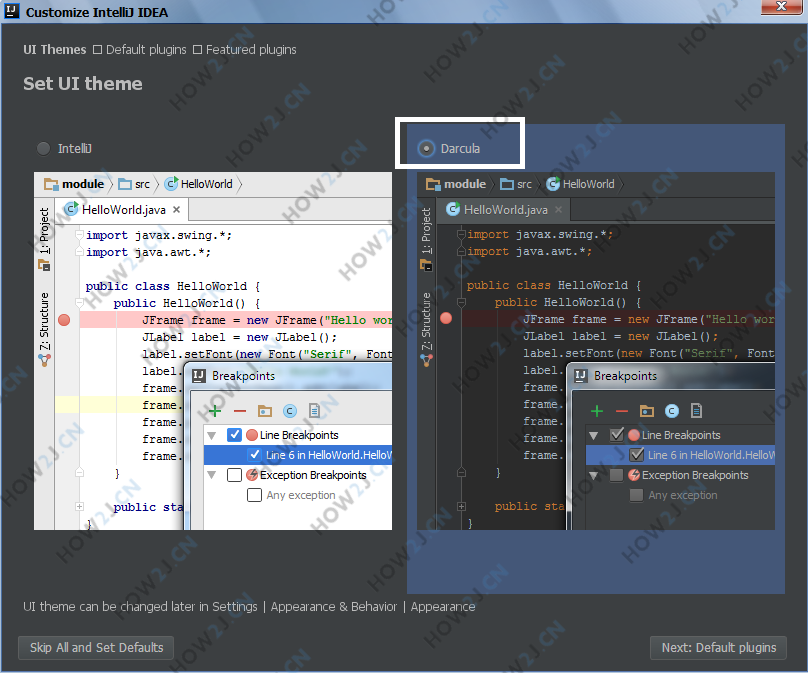Go to Default plugins step in breadcrumb
The width and height of the screenshot is (808, 673).
(146, 49)
